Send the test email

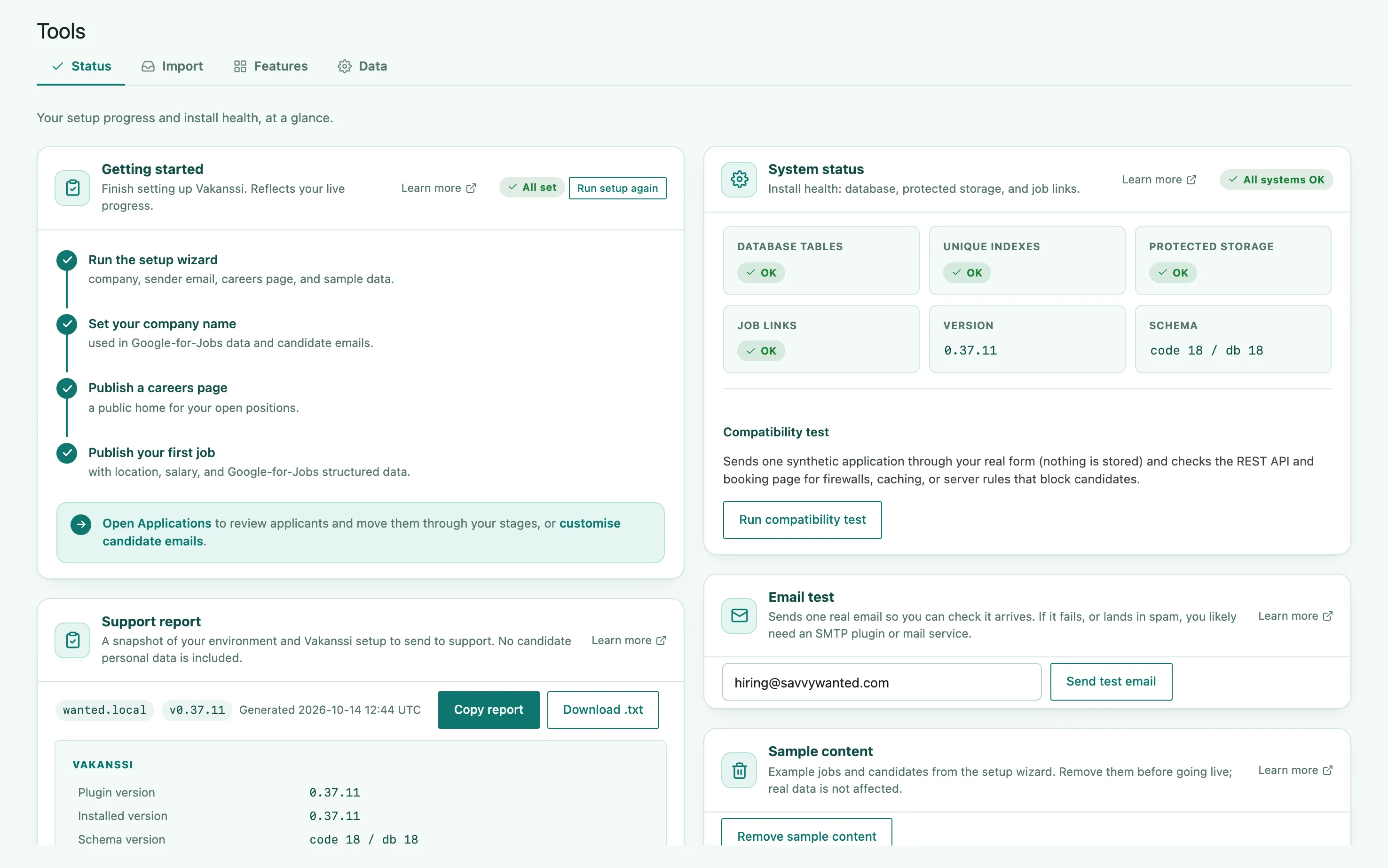click(x=1112, y=682)
